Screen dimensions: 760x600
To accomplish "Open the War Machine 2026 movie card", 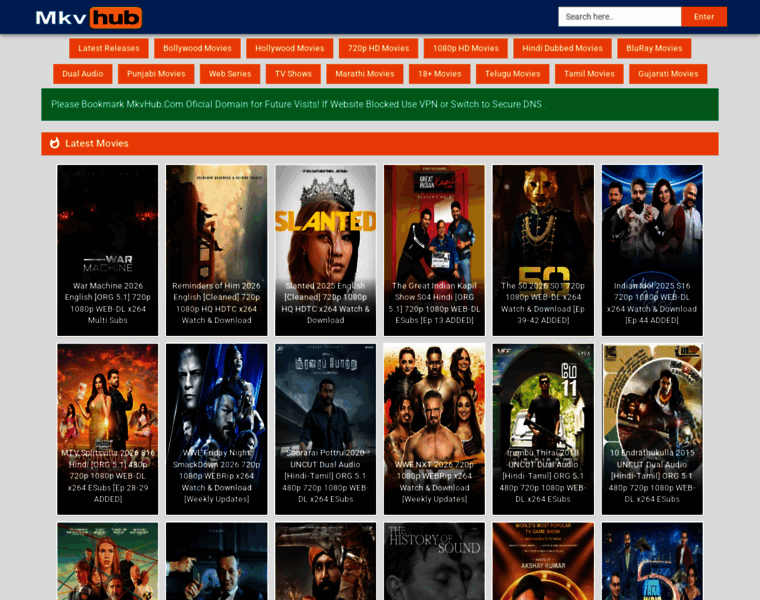I will click(x=108, y=250).
